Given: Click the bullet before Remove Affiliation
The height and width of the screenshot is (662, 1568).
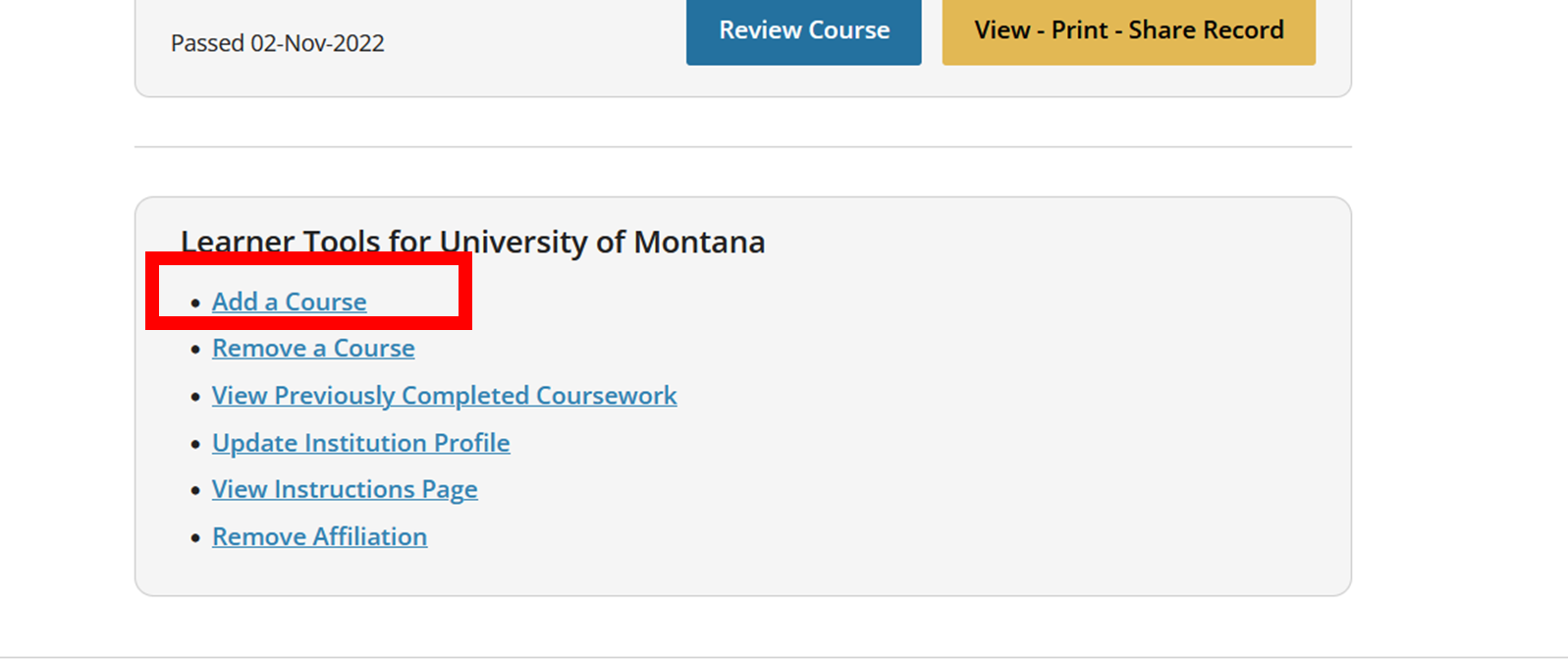Looking at the screenshot, I should (195, 537).
